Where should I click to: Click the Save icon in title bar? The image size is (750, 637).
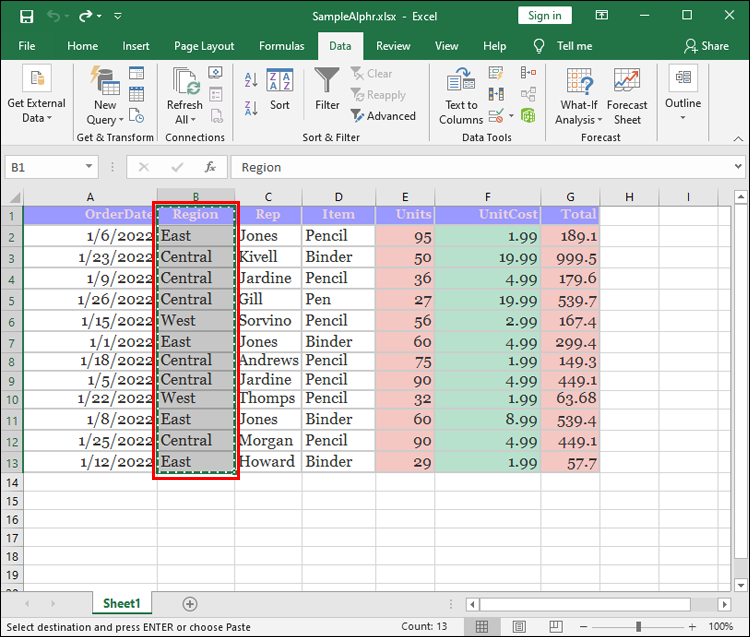26,16
